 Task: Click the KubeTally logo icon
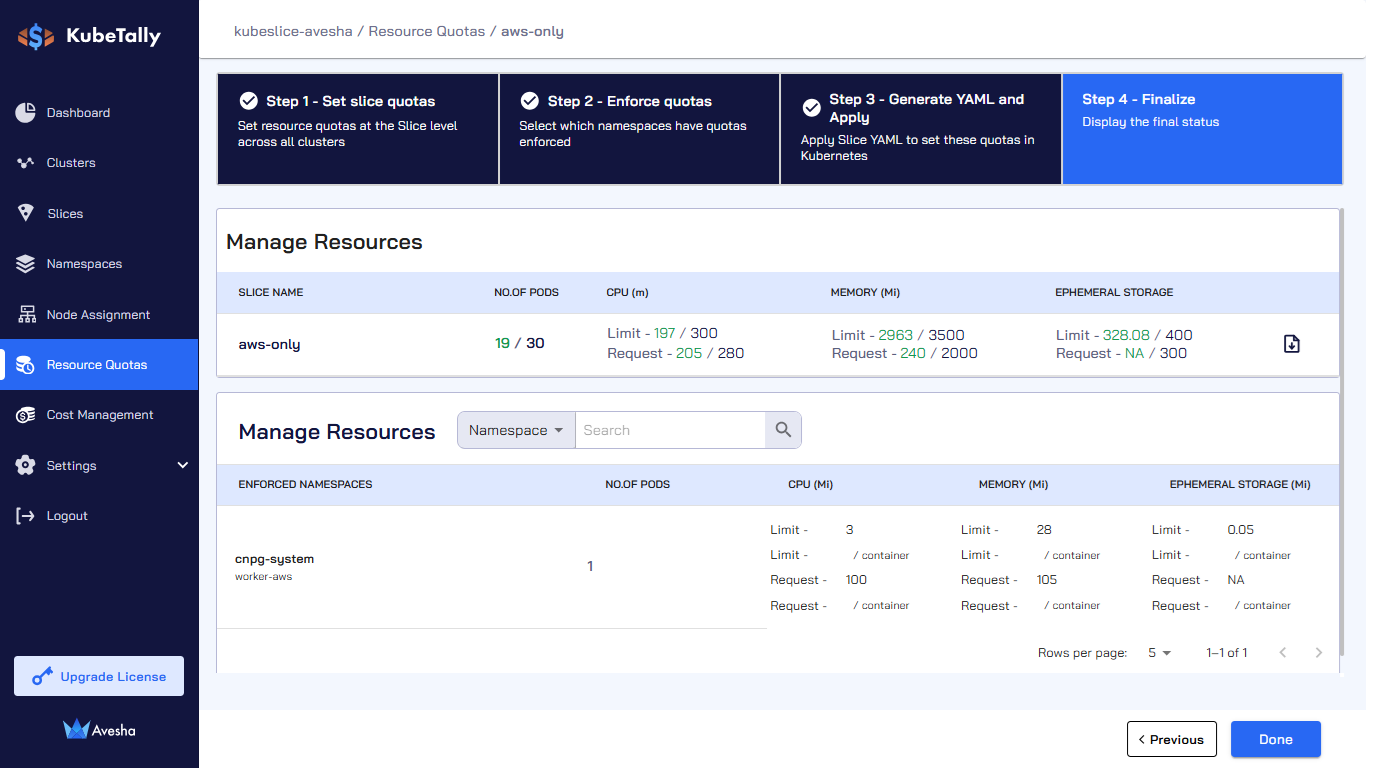[36, 37]
